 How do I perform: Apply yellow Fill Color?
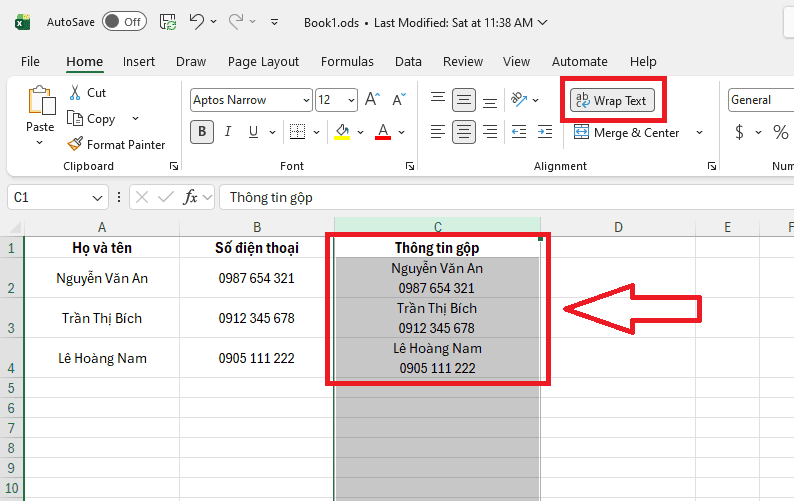tap(342, 132)
